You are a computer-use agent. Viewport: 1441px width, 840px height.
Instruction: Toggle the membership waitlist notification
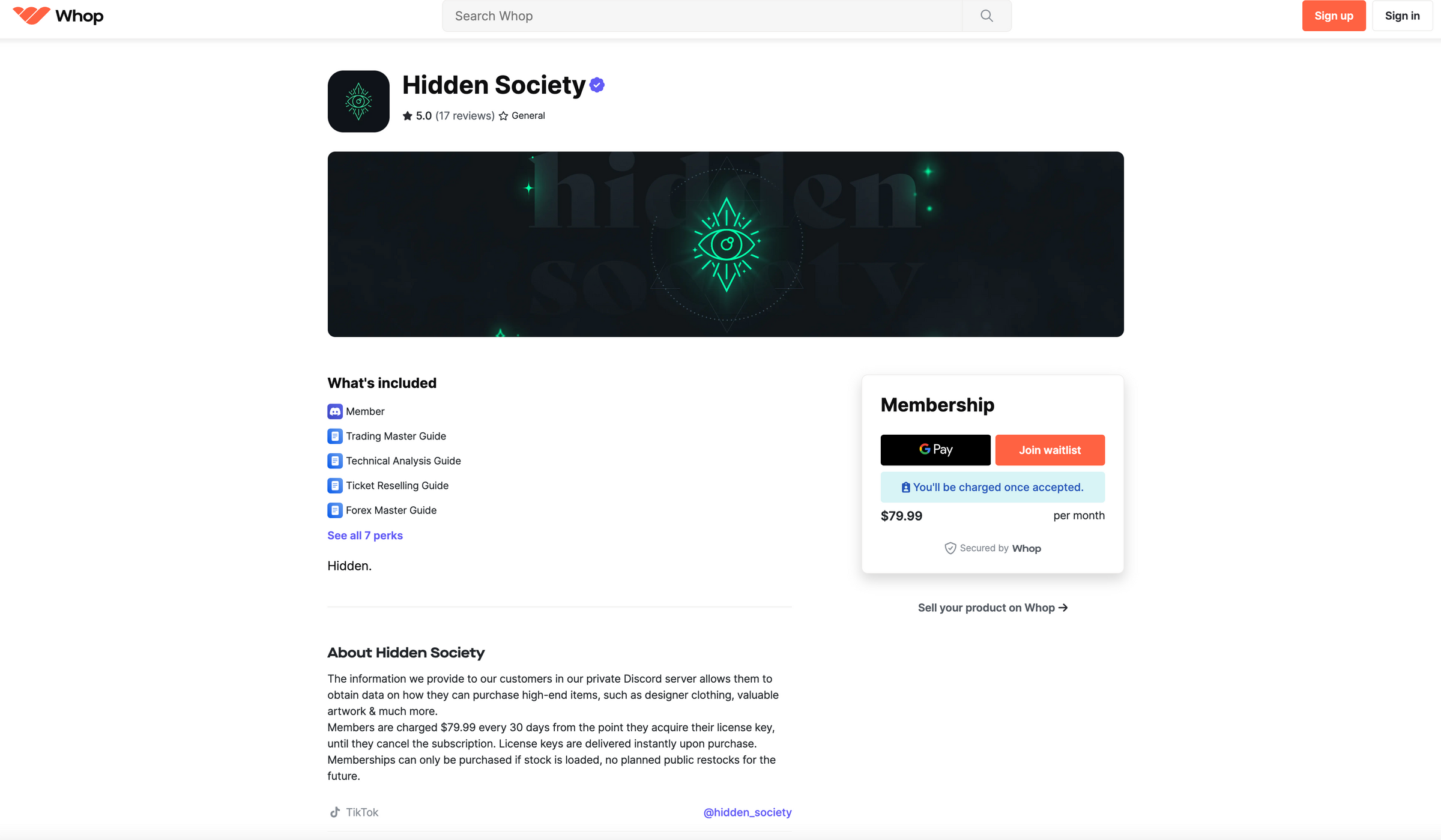[1050, 449]
